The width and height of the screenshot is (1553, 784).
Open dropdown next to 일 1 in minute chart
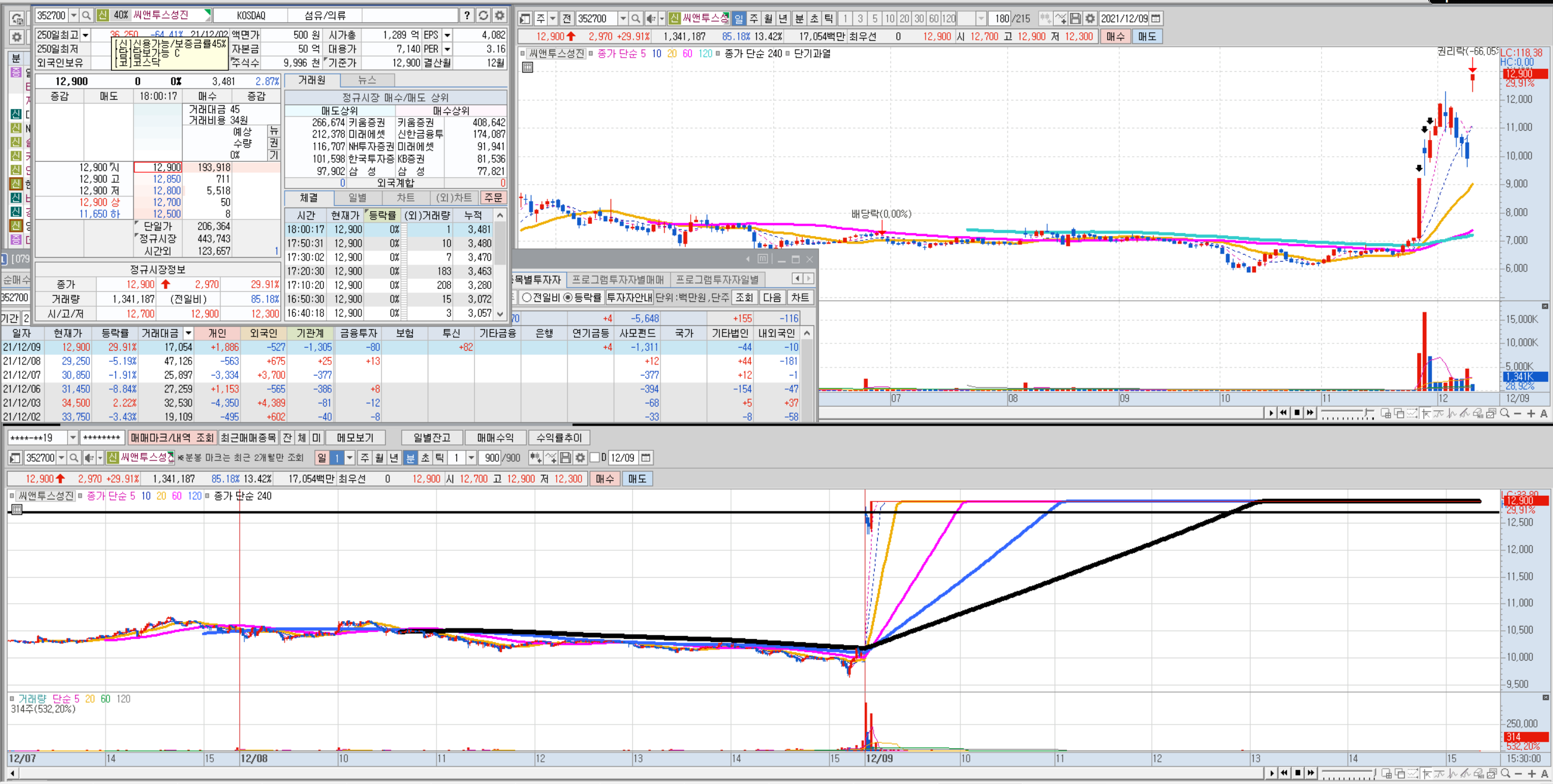click(x=350, y=458)
